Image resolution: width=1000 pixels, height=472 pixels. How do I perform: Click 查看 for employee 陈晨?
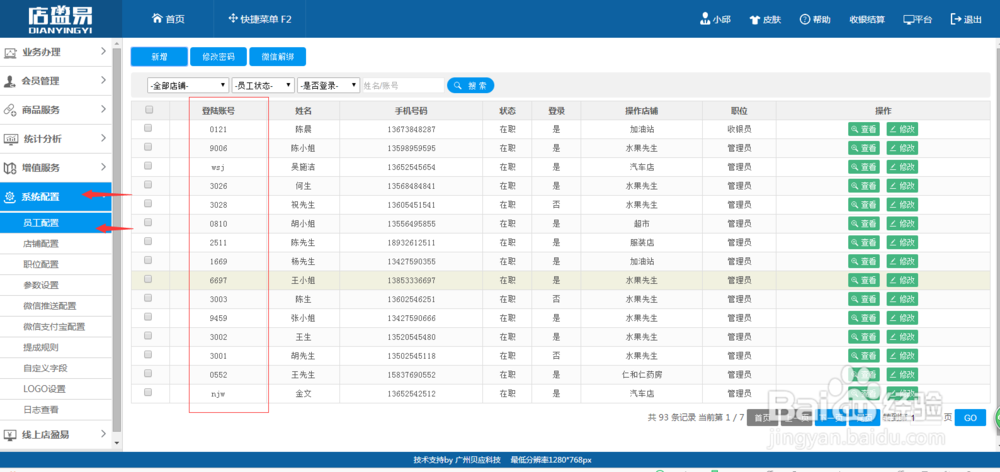864,129
